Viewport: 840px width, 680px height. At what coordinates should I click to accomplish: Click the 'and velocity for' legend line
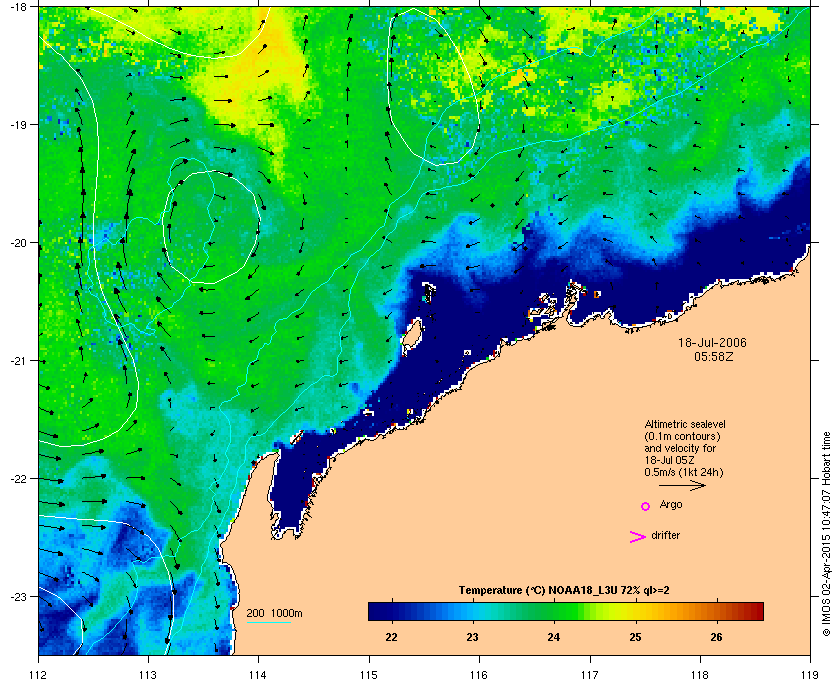pos(680,448)
